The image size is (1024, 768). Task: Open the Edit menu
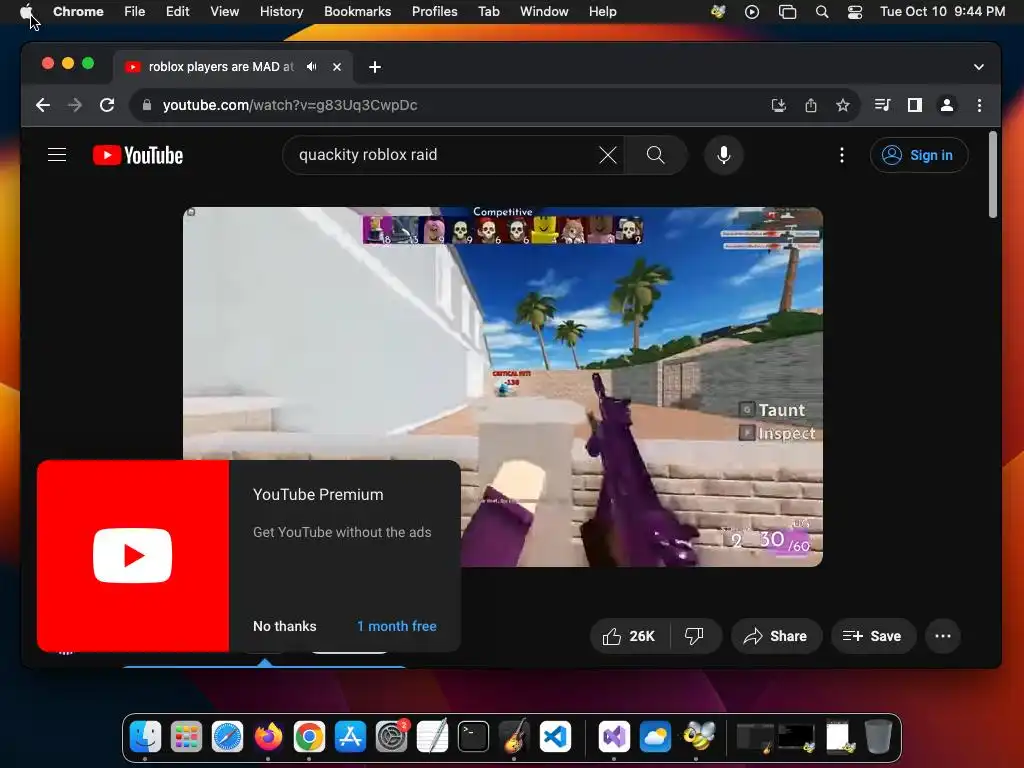click(177, 11)
